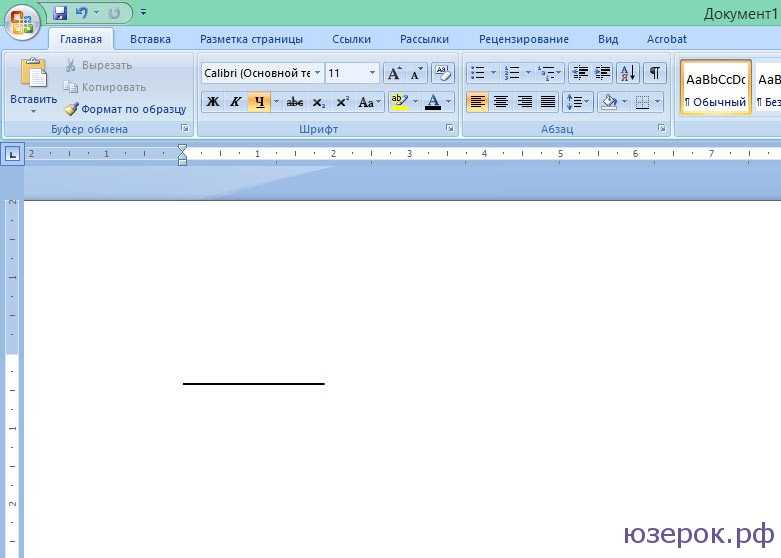Apply numbered list

pos(512,73)
